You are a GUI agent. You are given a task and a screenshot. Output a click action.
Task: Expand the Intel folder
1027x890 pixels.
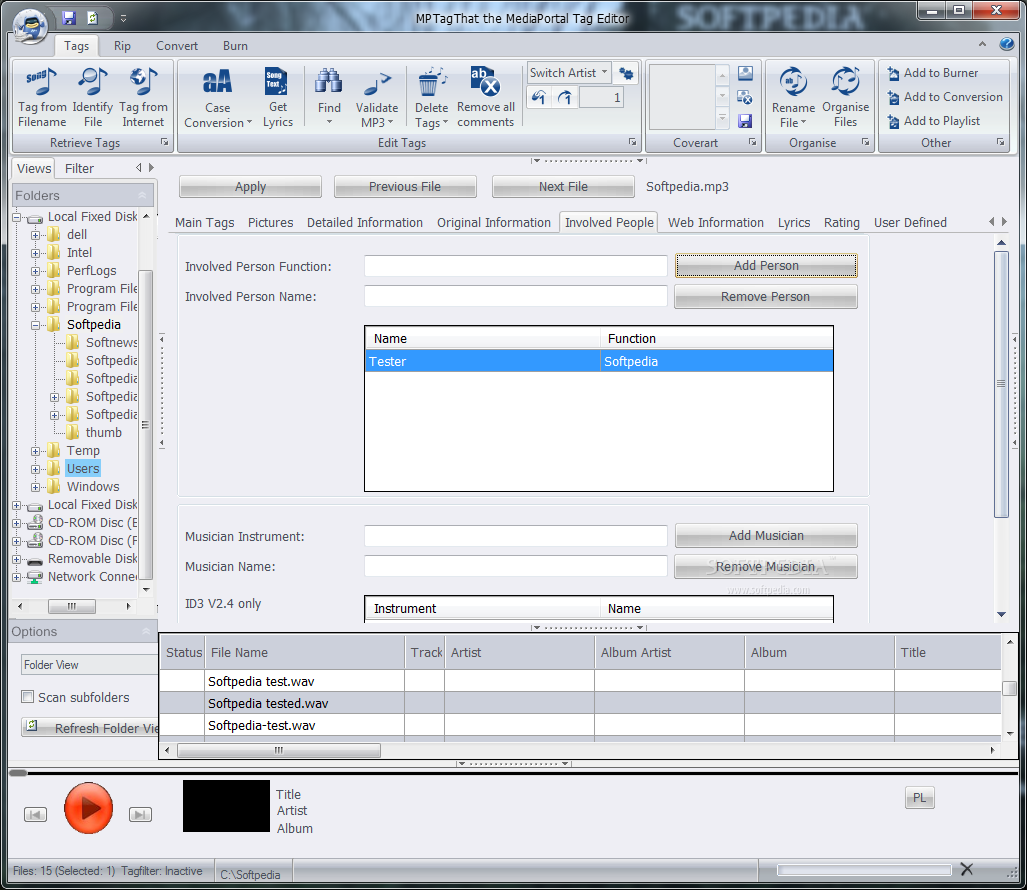click(36, 253)
